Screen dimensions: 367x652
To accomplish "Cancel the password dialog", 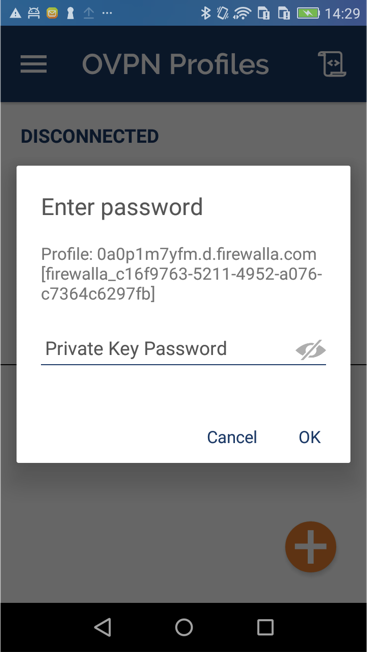I will 232,437.
